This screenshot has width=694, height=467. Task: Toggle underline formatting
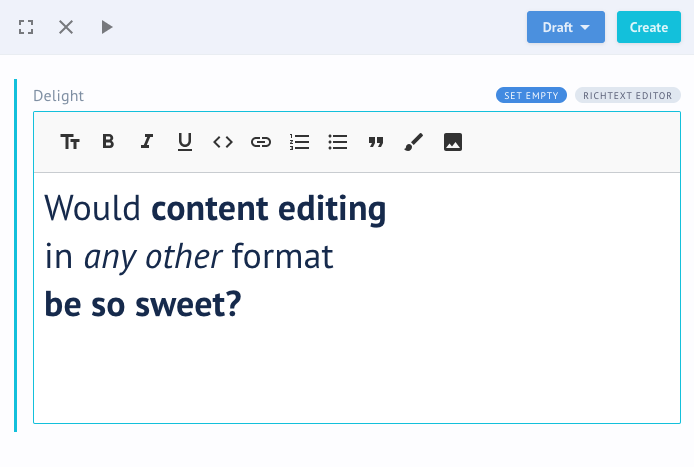(x=184, y=142)
